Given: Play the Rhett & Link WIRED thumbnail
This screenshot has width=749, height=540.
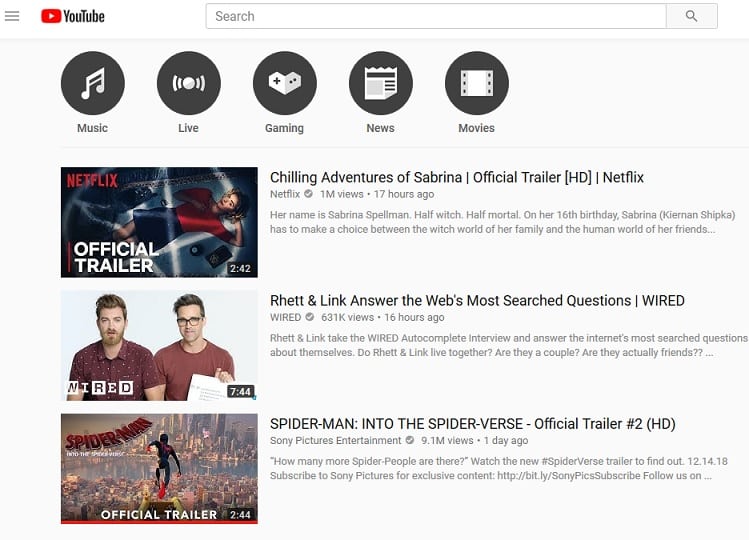Looking at the screenshot, I should pos(159,346).
